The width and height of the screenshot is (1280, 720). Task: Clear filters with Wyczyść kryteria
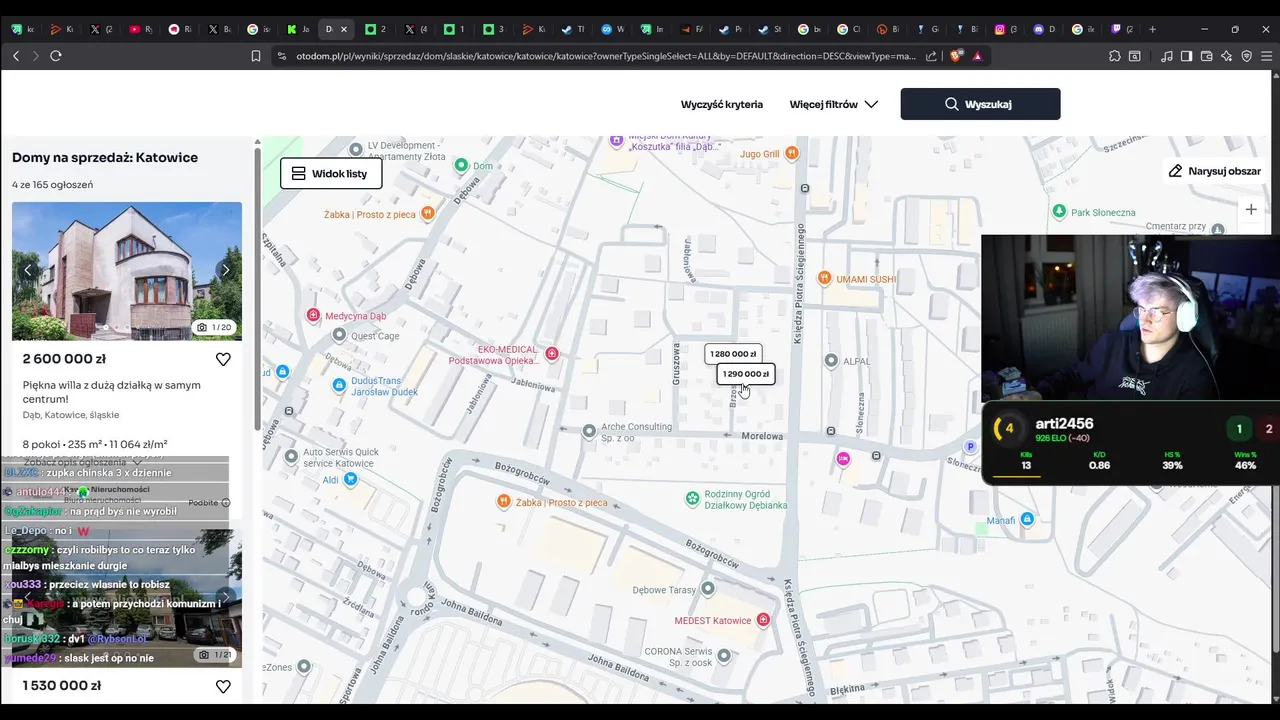coord(722,104)
